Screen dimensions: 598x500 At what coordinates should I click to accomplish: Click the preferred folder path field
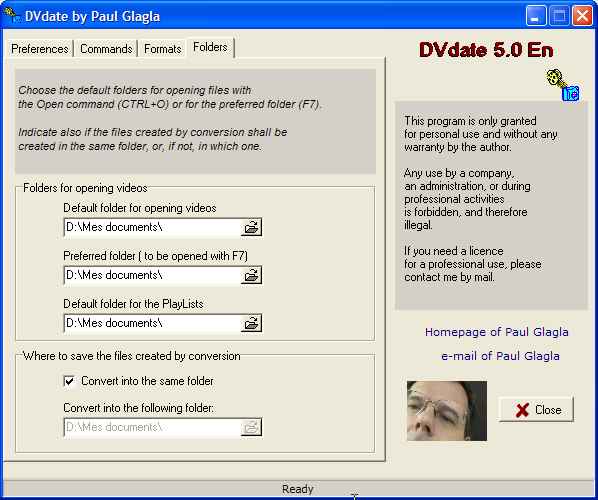pyautogui.click(x=153, y=275)
